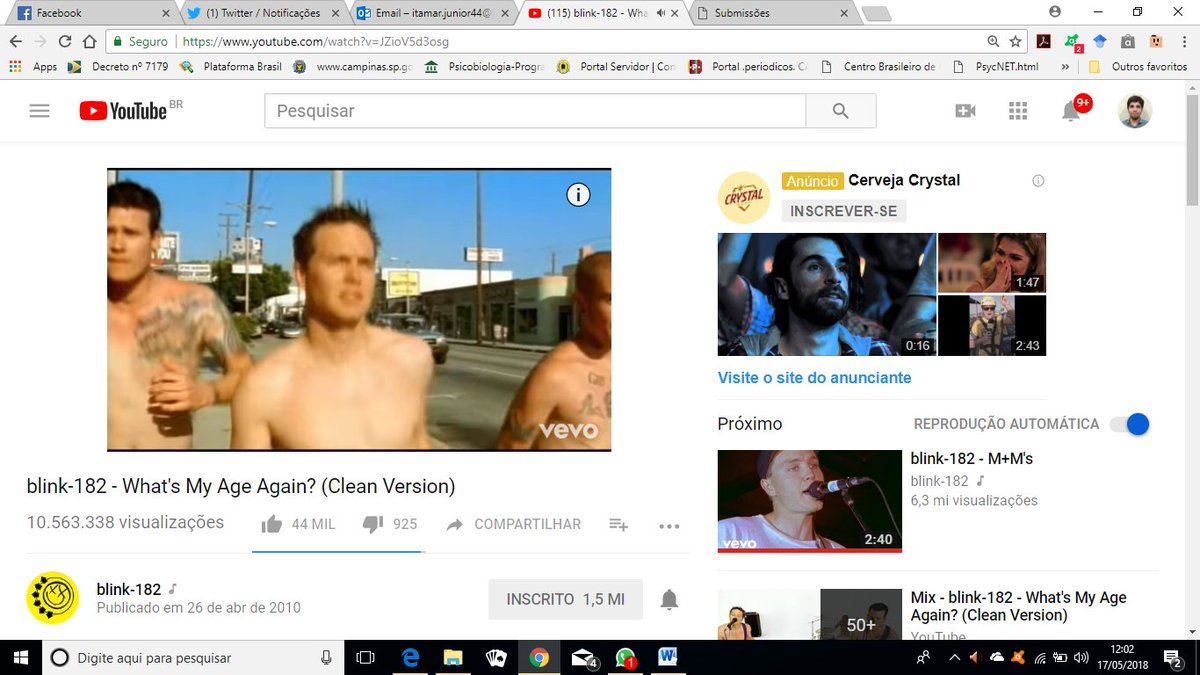Click COMPARTILHAR to share the video
Image resolution: width=1200 pixels, height=675 pixels.
click(513, 524)
